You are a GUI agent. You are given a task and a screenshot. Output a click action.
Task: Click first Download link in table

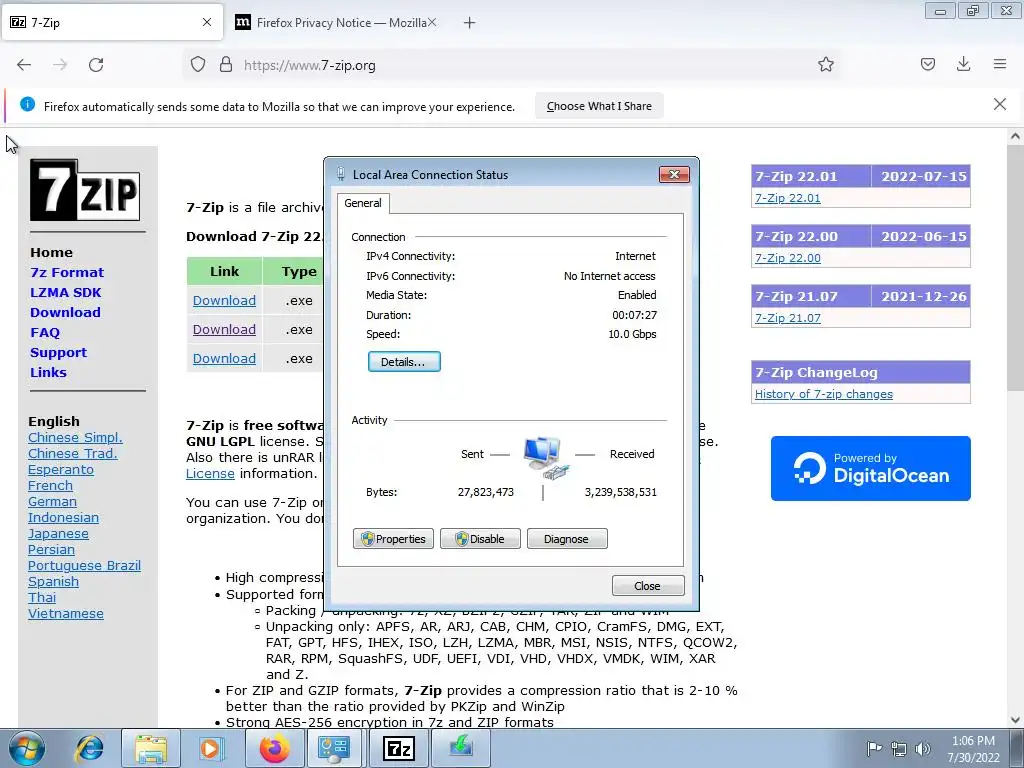tap(224, 300)
